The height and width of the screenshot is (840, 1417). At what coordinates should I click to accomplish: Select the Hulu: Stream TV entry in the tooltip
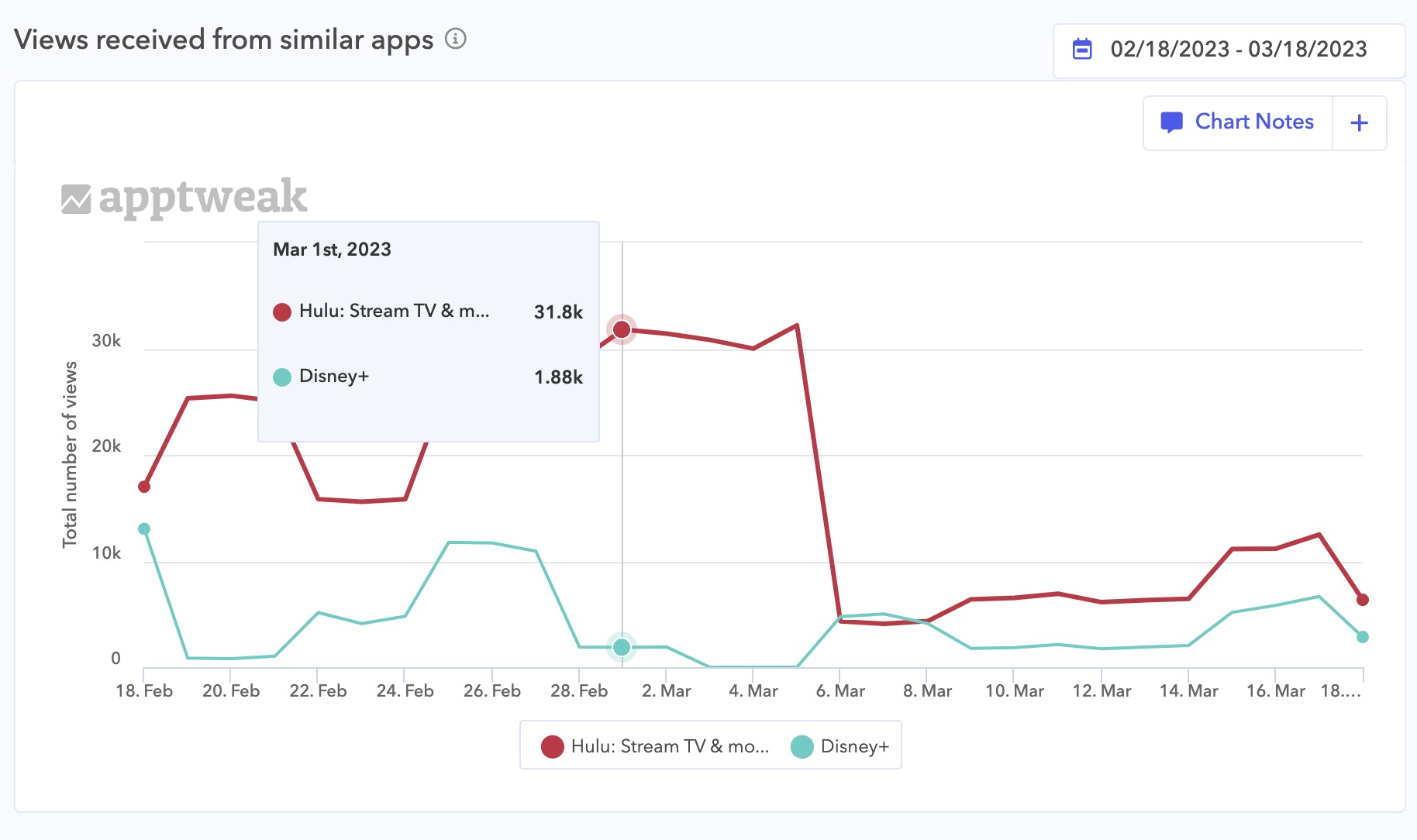pyautogui.click(x=394, y=312)
